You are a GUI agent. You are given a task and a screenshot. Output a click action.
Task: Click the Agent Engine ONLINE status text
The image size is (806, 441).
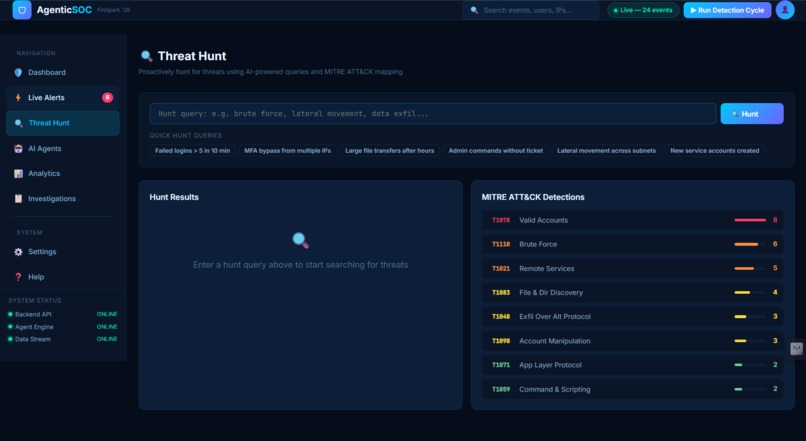click(x=107, y=327)
